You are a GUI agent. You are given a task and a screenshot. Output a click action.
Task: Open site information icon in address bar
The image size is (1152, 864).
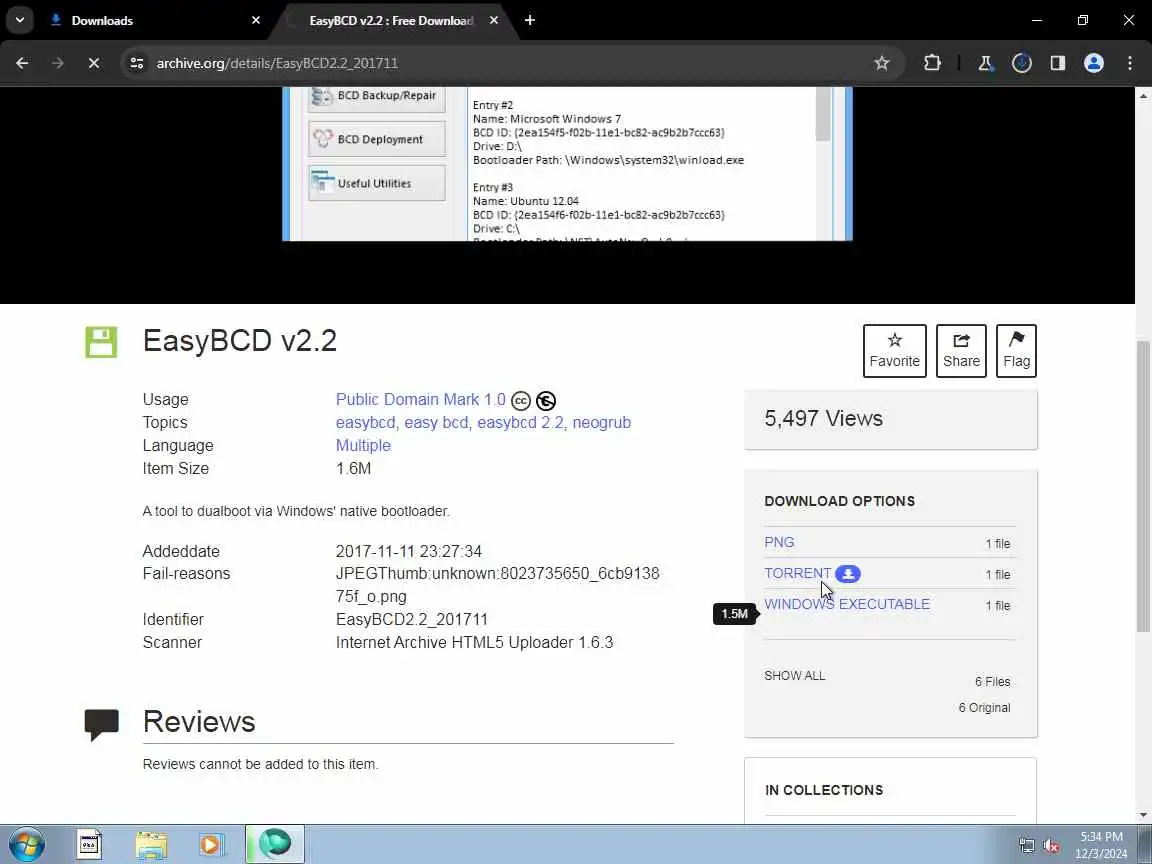[137, 63]
